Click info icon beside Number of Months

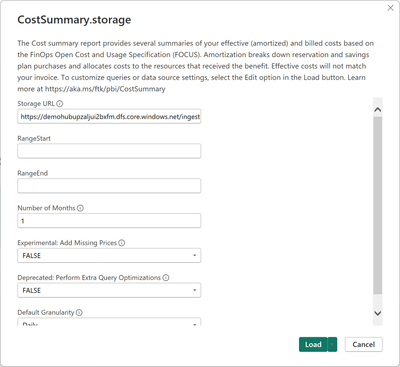tap(80, 208)
